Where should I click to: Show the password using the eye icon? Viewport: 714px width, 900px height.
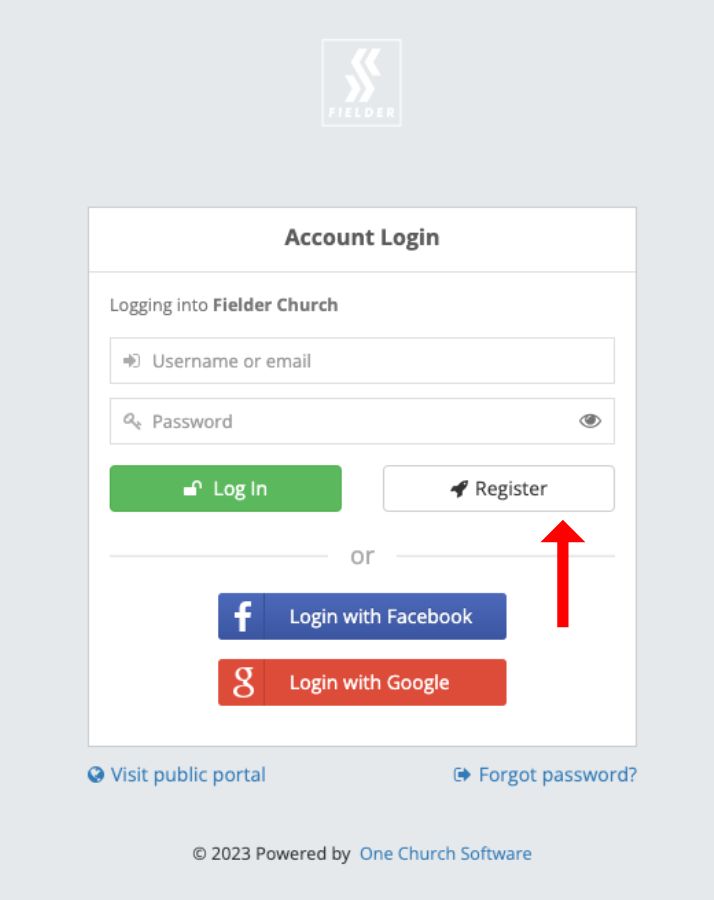tap(590, 421)
